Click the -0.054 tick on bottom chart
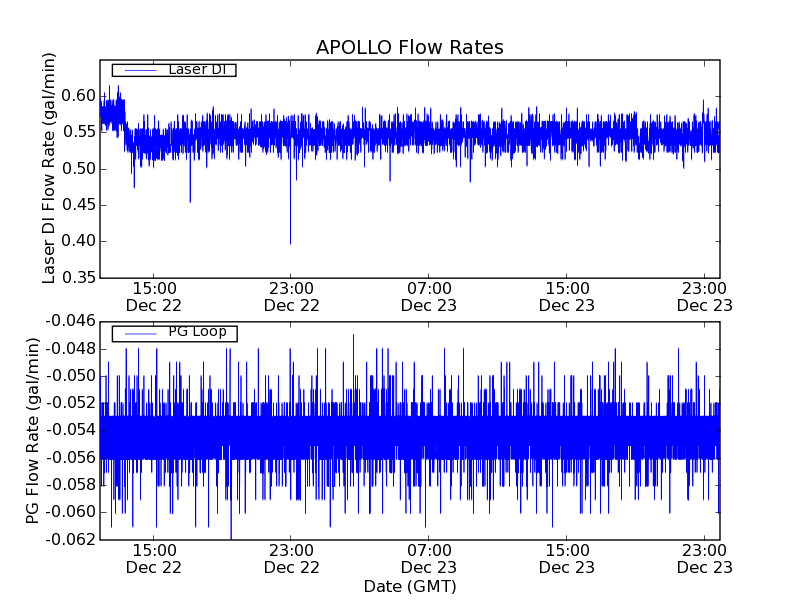The height and width of the screenshot is (600, 800). (71, 430)
